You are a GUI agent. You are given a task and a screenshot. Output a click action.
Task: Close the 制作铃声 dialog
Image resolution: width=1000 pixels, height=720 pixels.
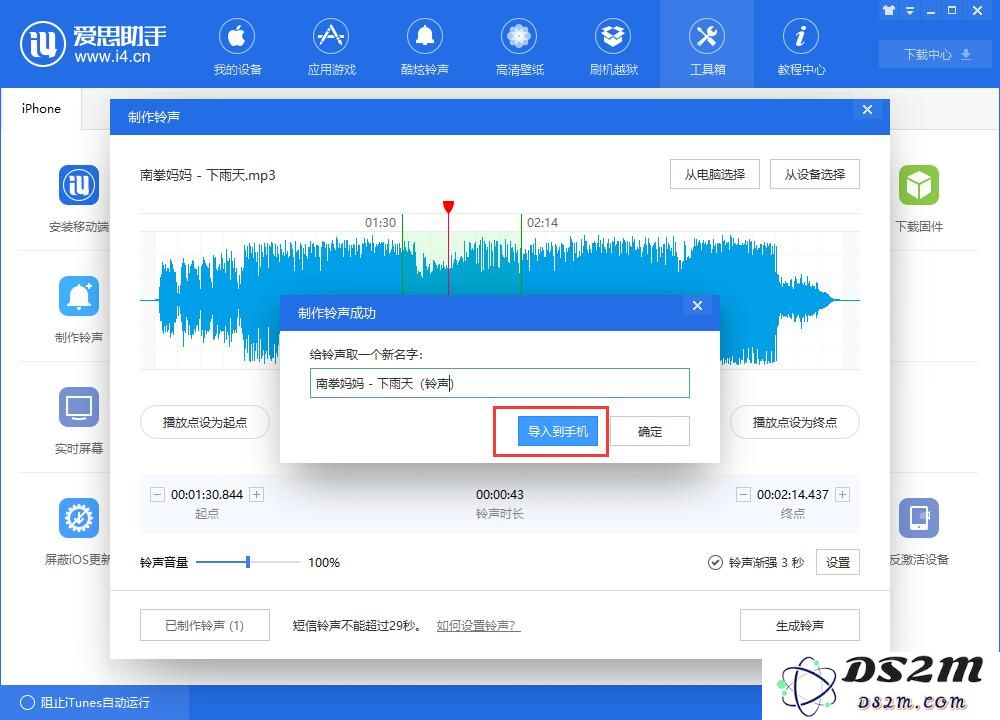pos(867,109)
